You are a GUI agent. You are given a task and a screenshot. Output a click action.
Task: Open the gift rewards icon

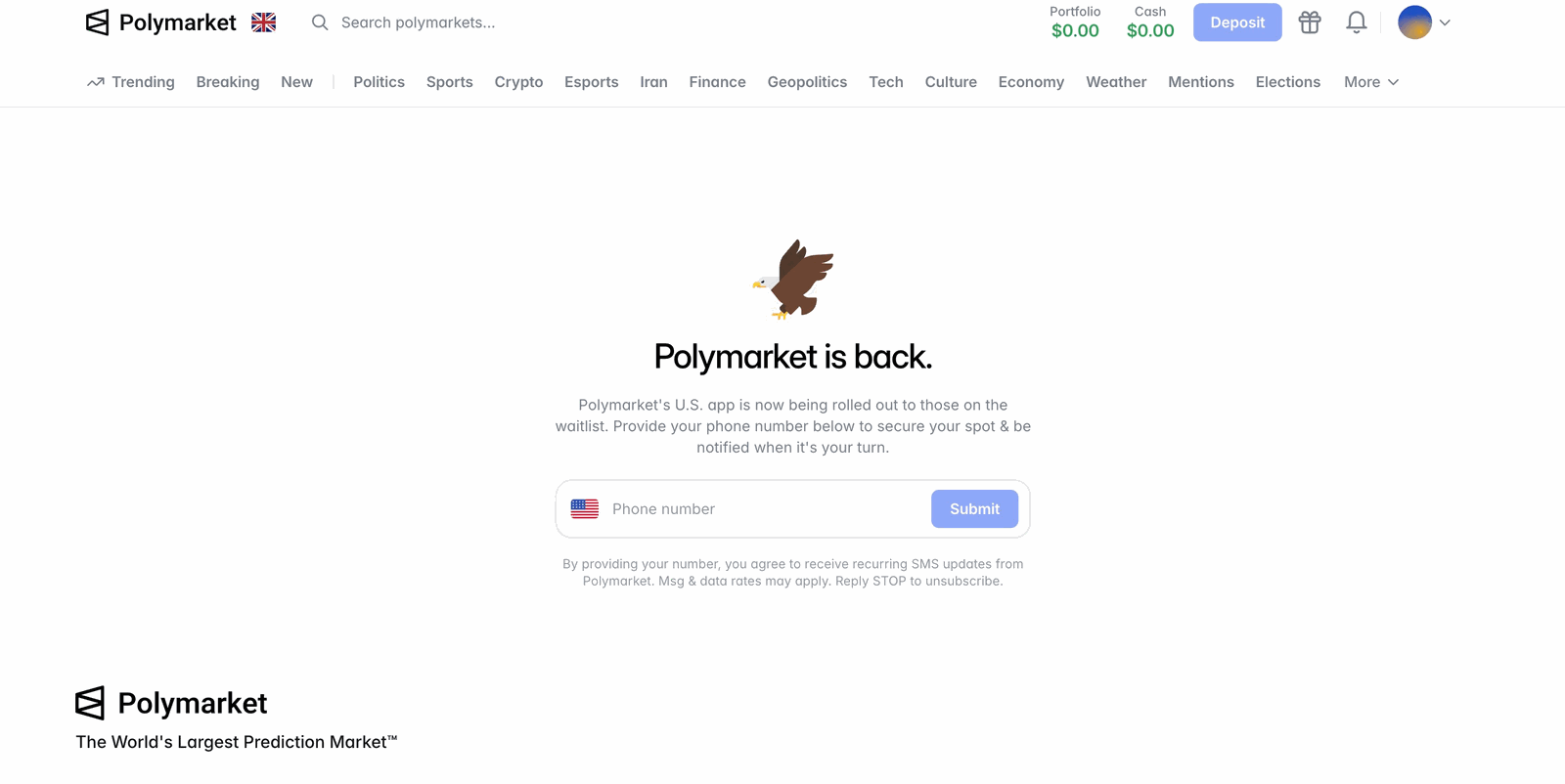click(1310, 22)
